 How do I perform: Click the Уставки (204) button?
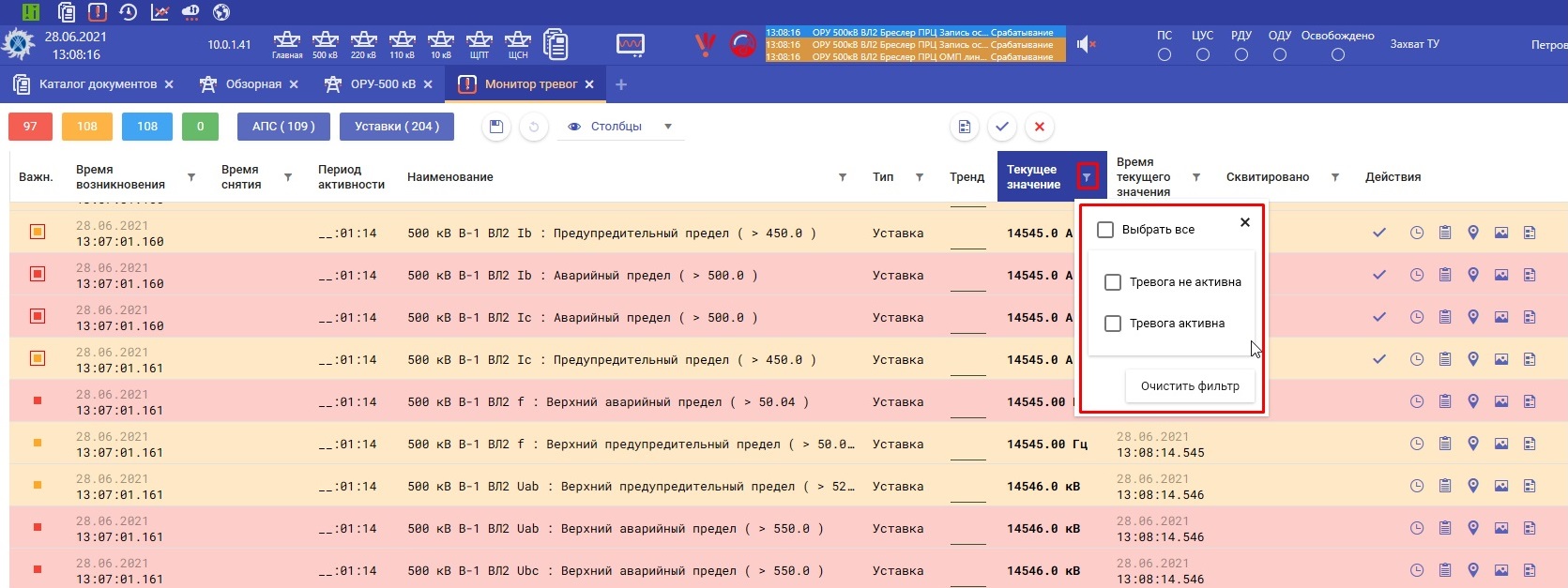pos(397,127)
